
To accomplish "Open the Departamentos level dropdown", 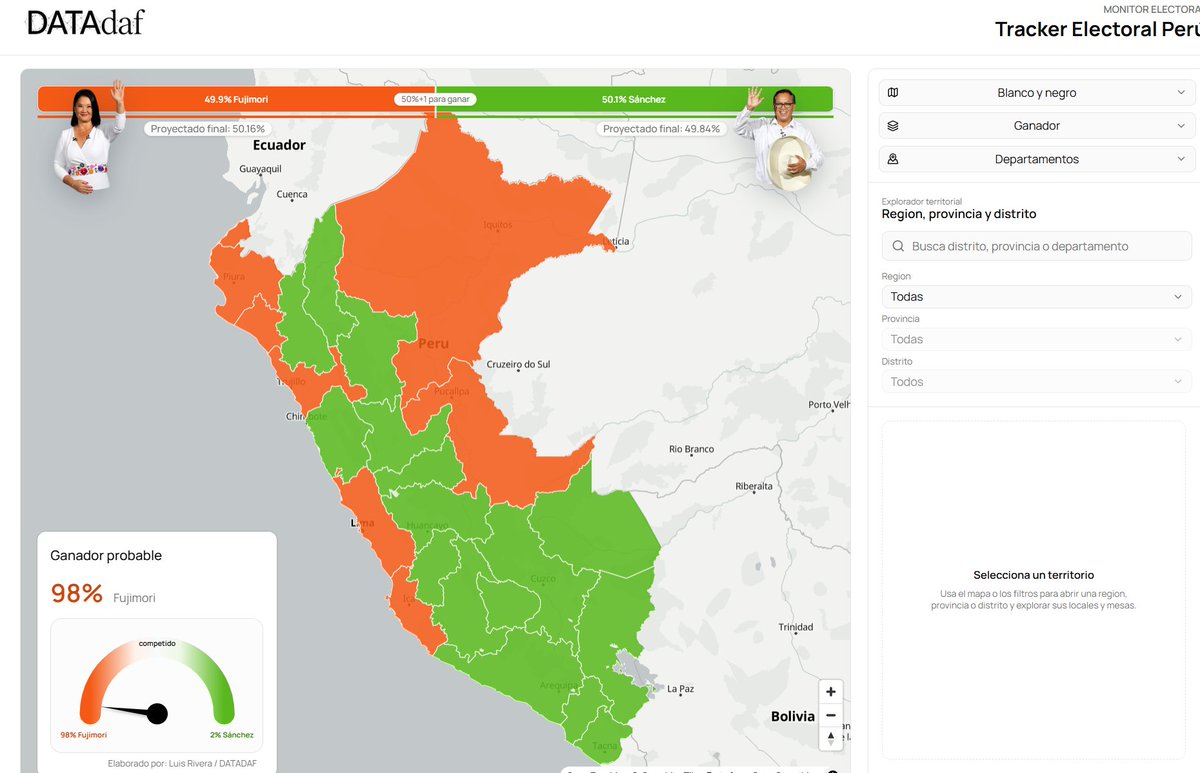I will (x=1037, y=159).
